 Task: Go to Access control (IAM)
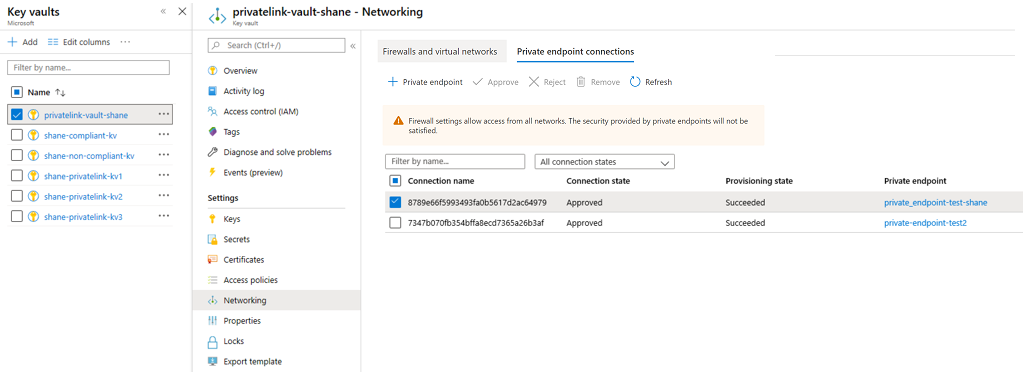260,111
